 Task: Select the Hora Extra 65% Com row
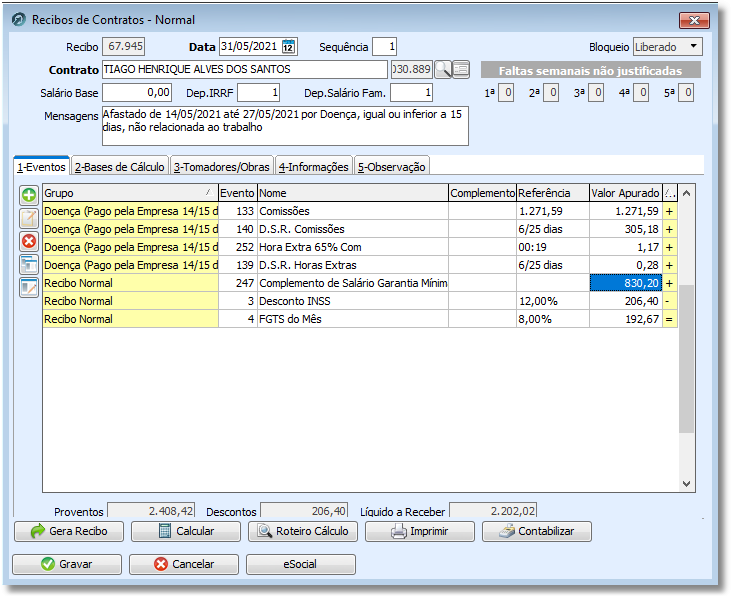click(359, 247)
